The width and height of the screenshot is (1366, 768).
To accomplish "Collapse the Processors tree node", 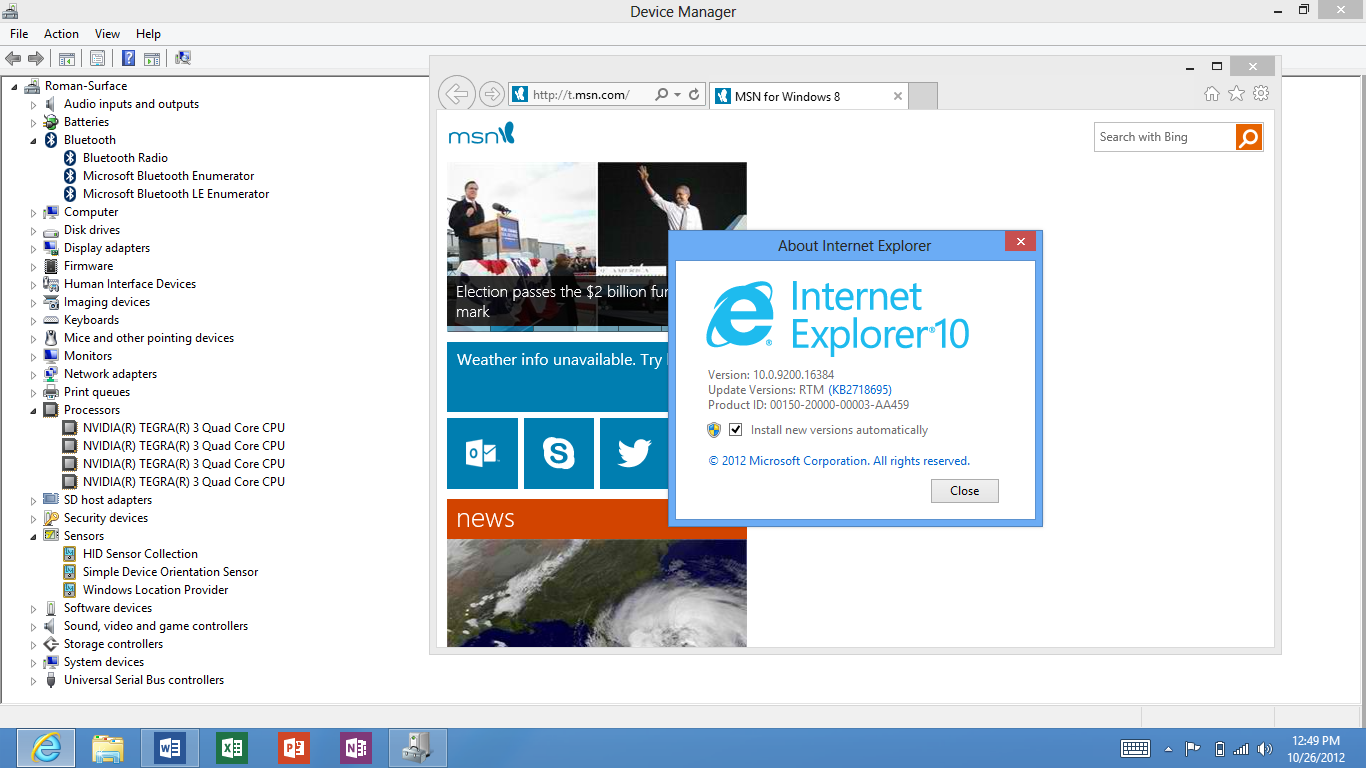I will (33, 410).
